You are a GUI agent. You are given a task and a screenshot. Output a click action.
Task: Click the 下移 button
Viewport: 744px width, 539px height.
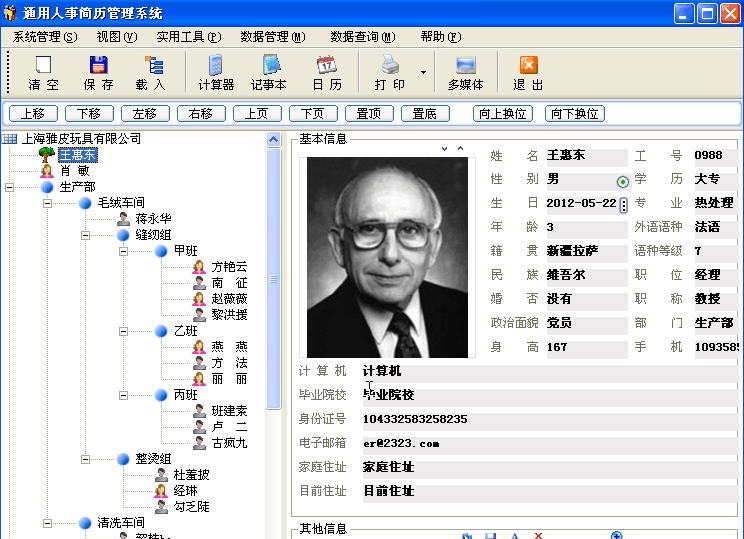[89, 113]
